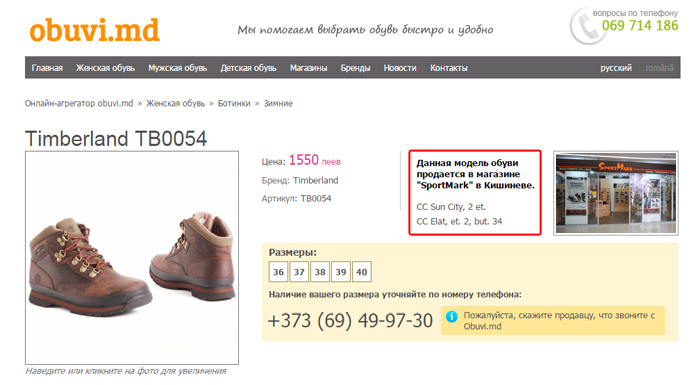700x385 pixels.
Task: Click the phone handset icon
Action: pyautogui.click(x=587, y=27)
